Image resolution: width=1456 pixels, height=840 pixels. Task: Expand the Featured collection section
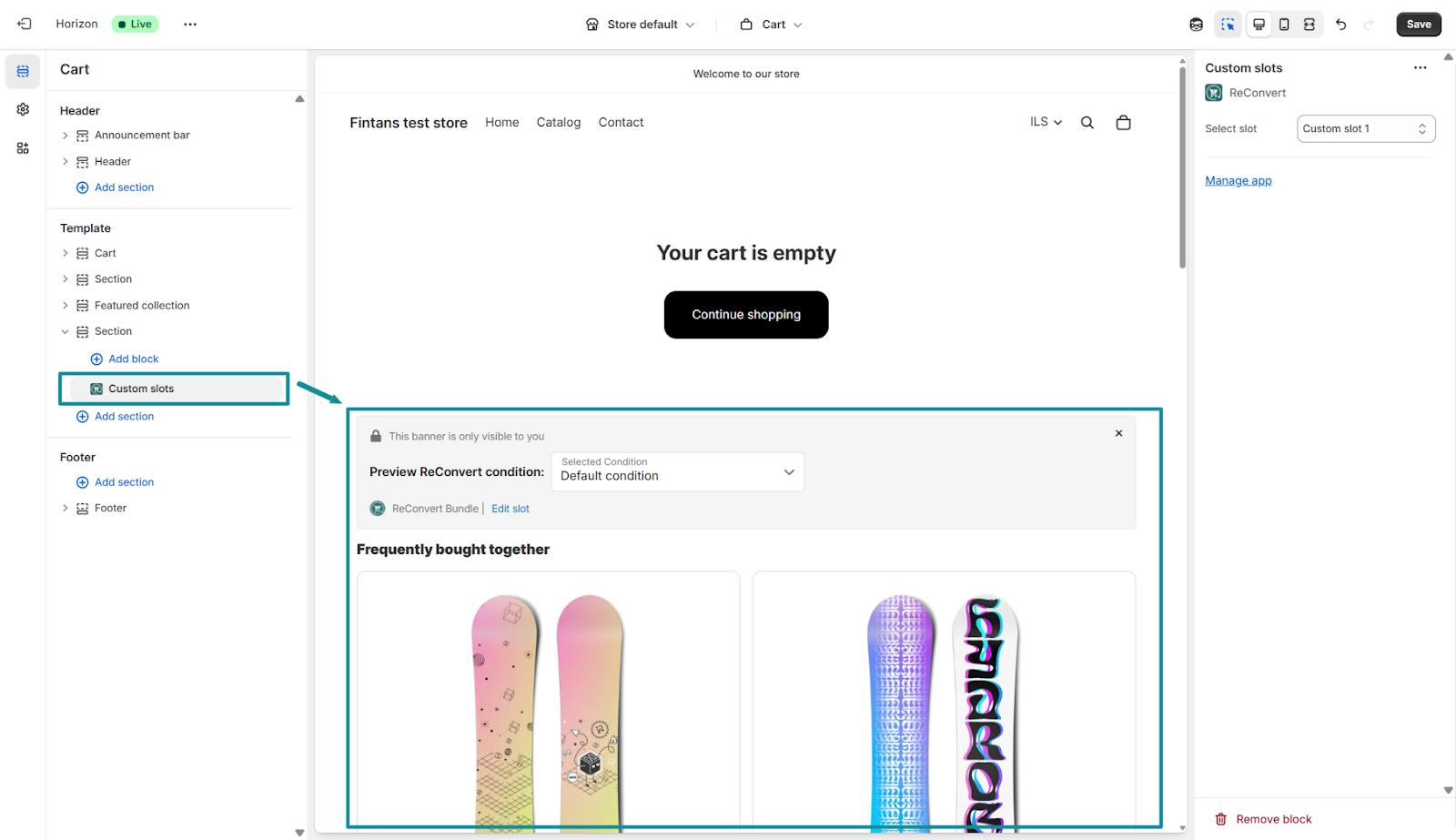click(65, 306)
